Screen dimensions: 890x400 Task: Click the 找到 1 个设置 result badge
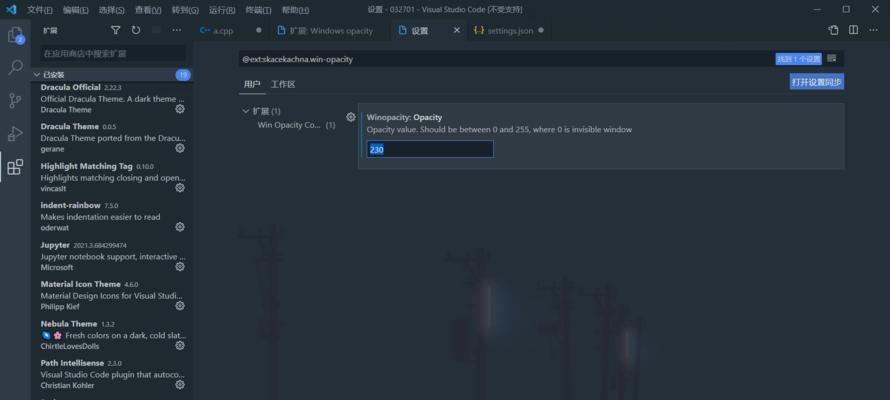click(799, 59)
